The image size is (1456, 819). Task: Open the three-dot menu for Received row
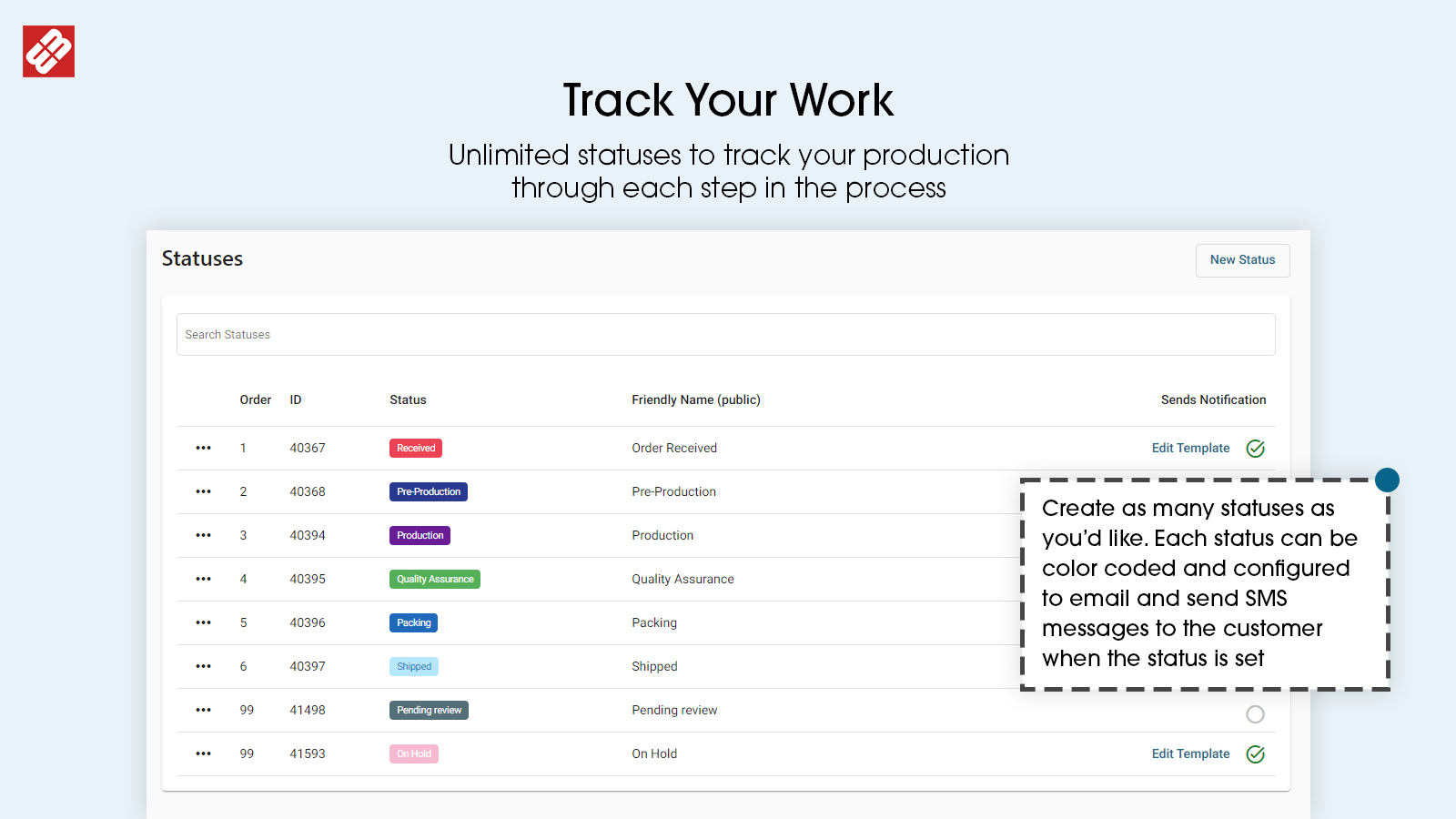(203, 448)
